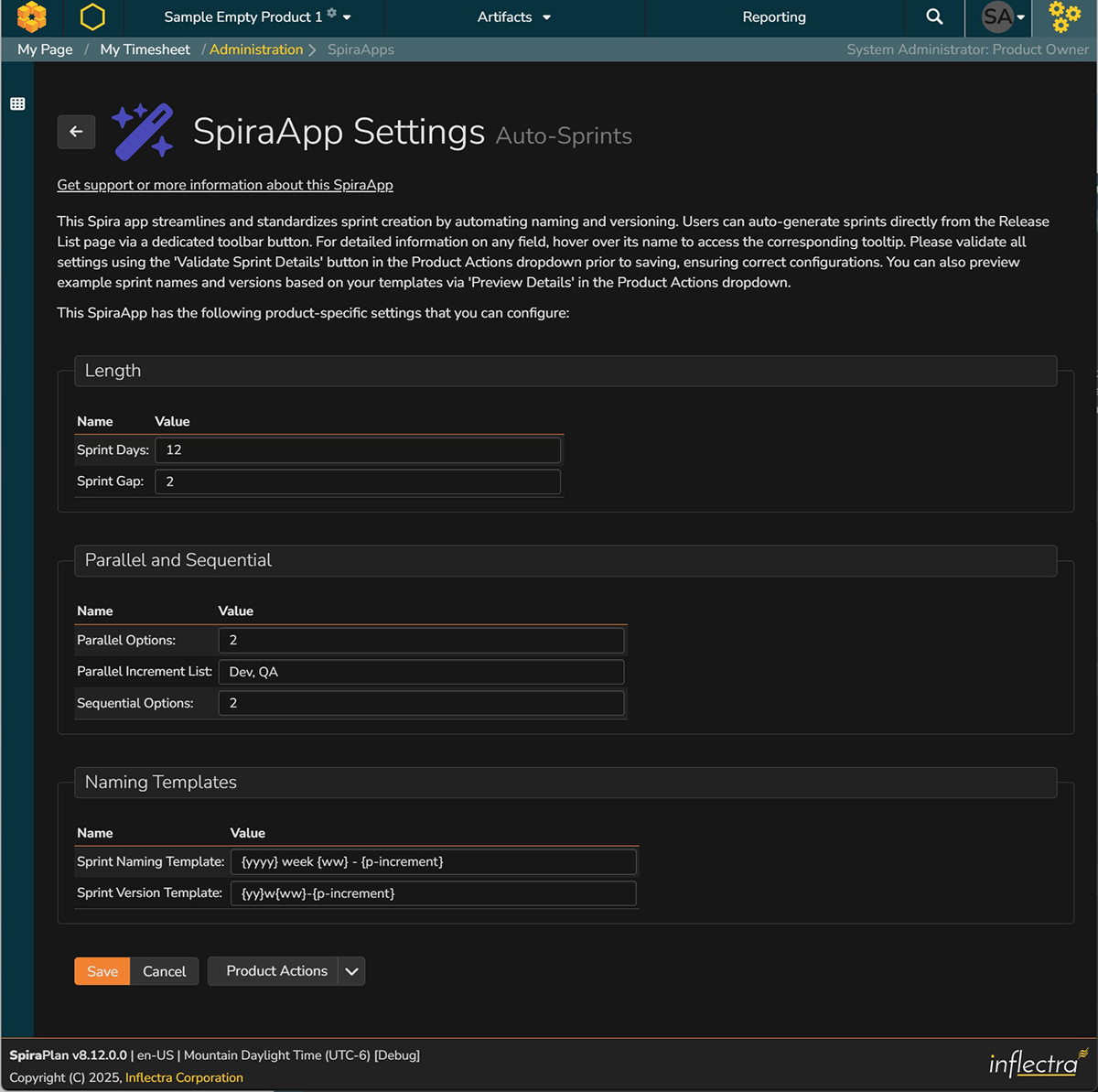The width and height of the screenshot is (1098, 1092).
Task: Open the sidebar grid menu icon
Action: [17, 103]
